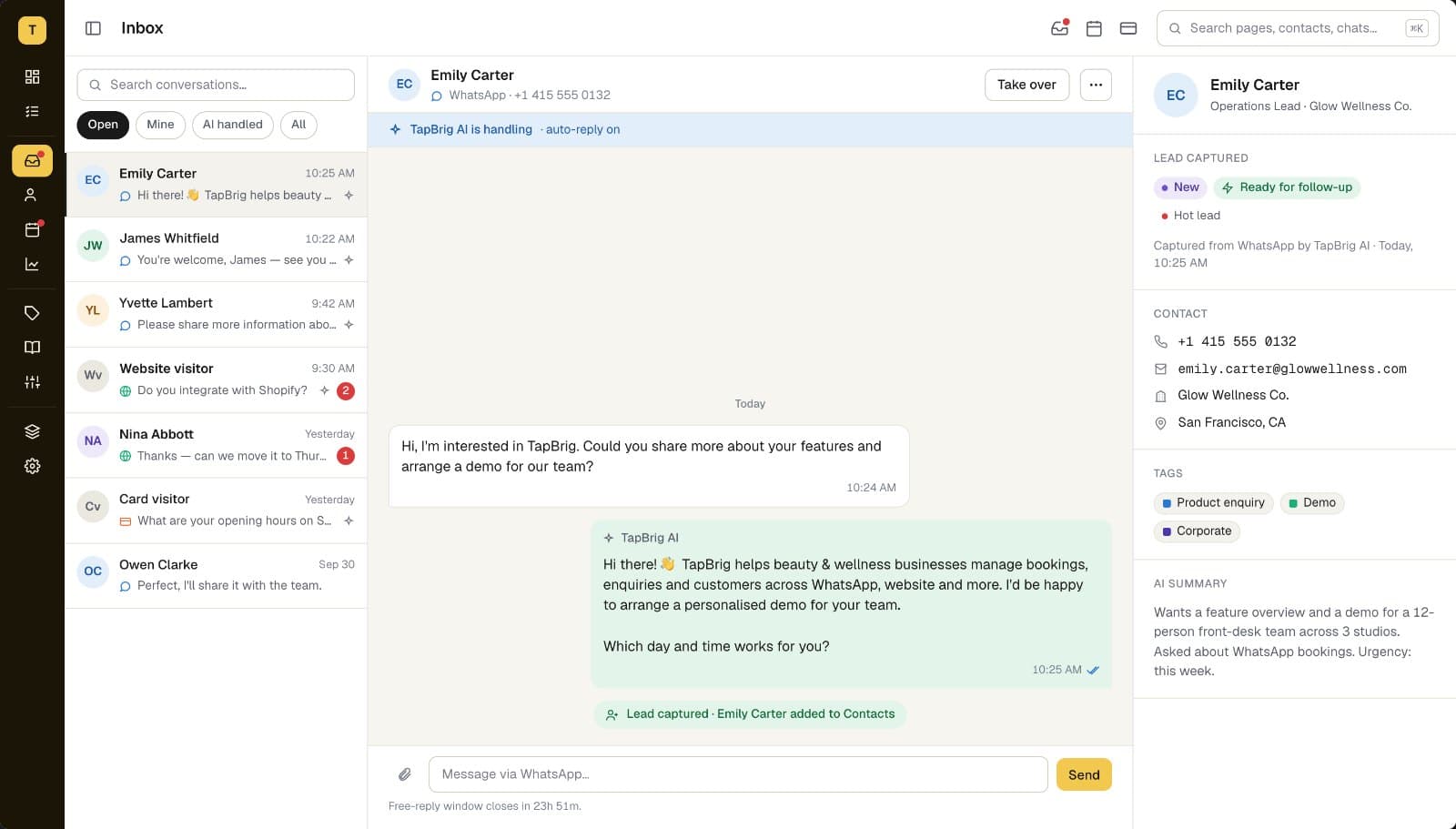The width and height of the screenshot is (1456, 829).
Task: Click the EC avatar in the chat header
Action: pyautogui.click(x=404, y=84)
